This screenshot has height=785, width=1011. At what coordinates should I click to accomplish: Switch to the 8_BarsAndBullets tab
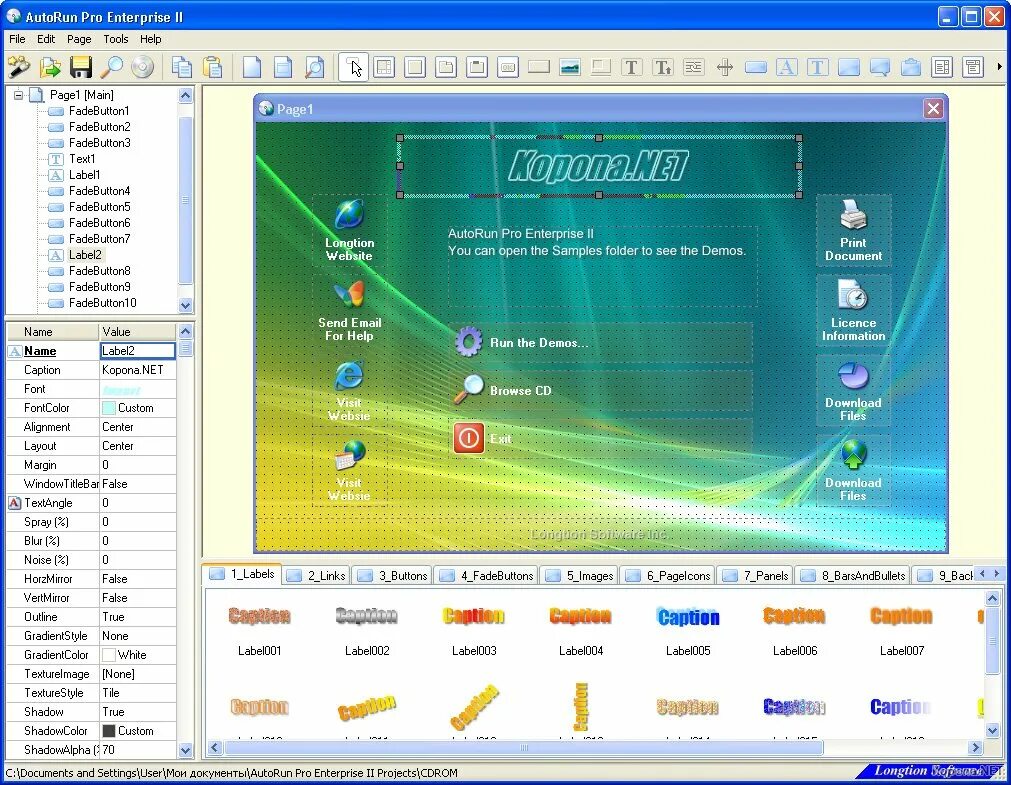852,575
